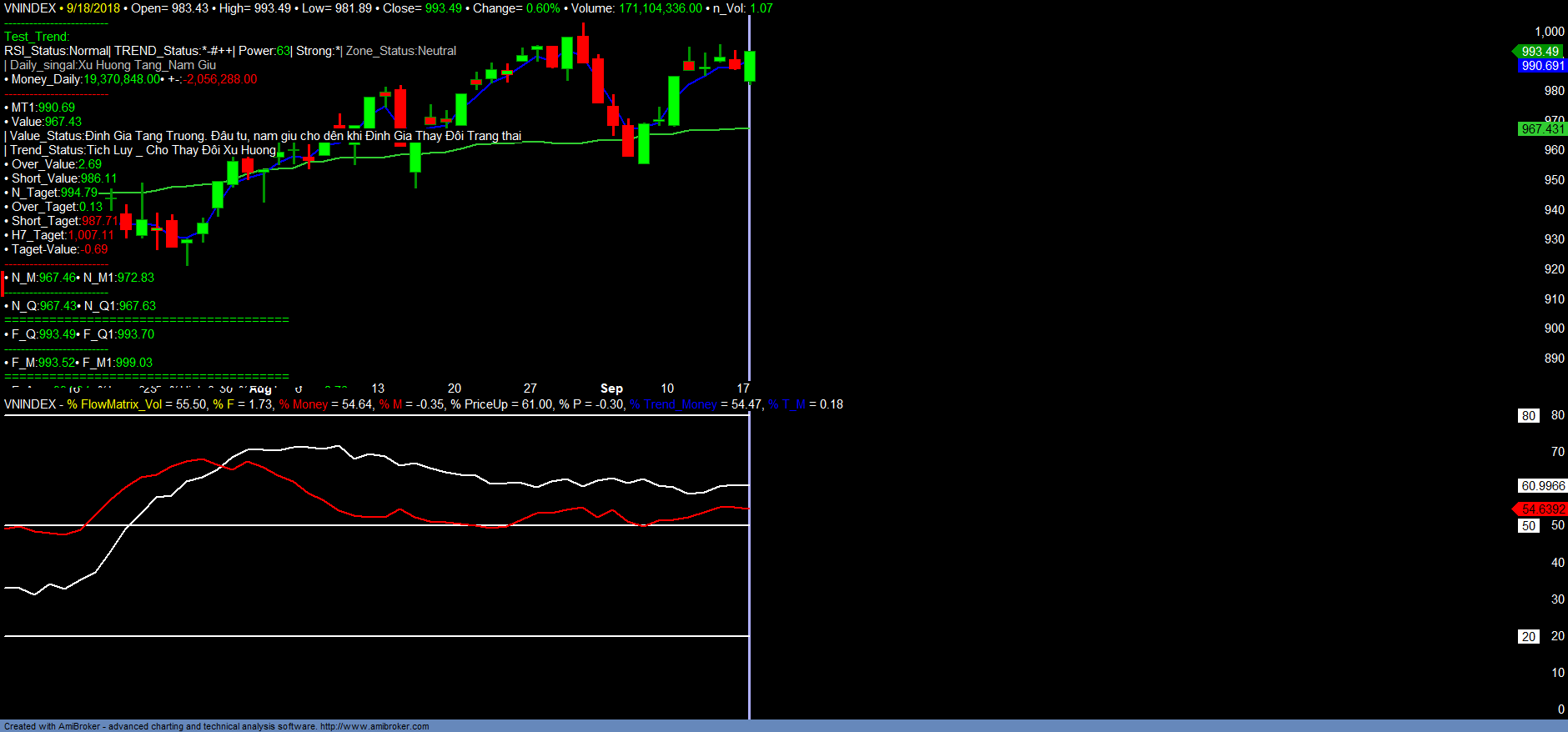The image size is (1568, 732).
Task: Click the boxed 80 level marker
Action: tap(1528, 416)
